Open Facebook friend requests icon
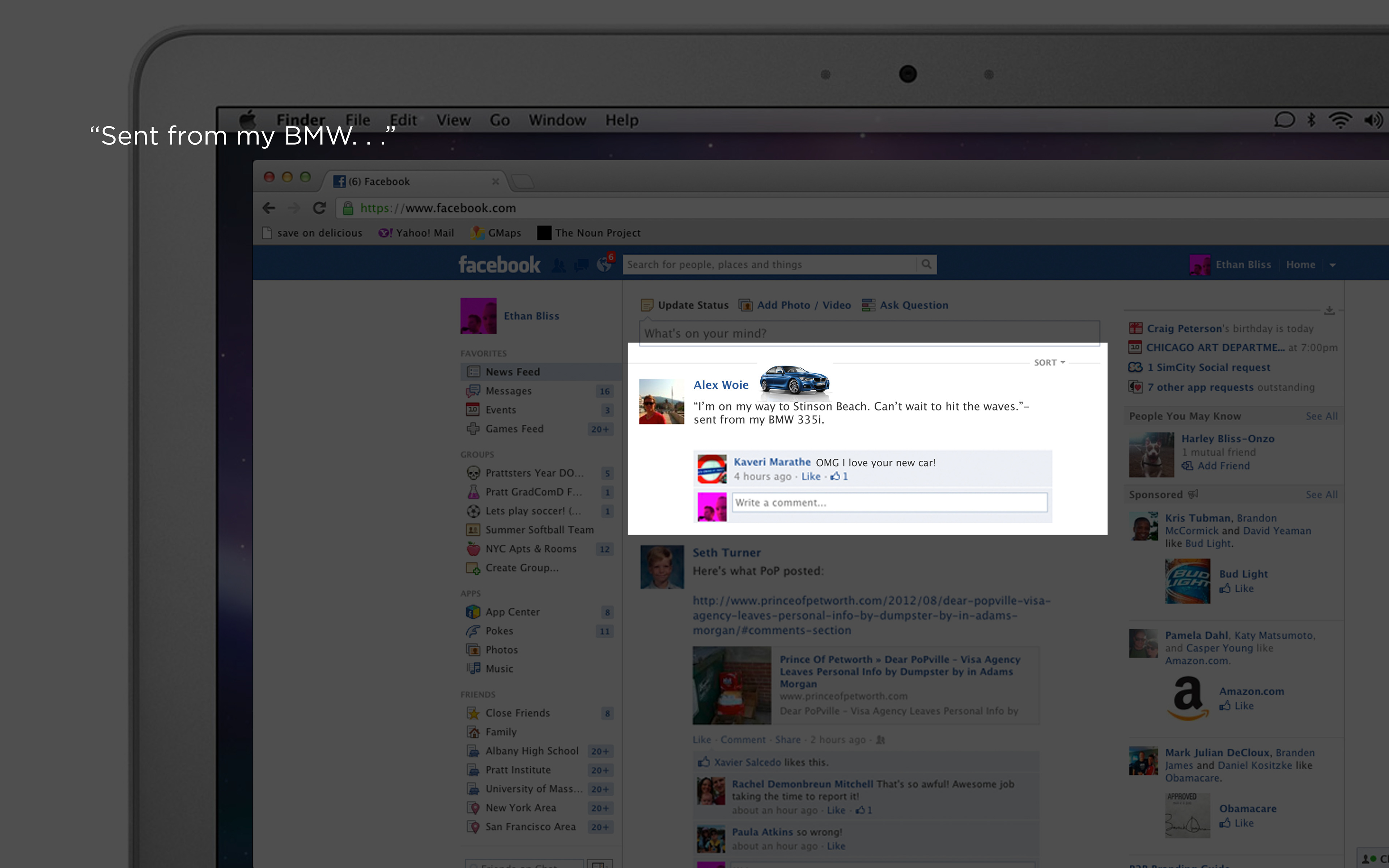 point(558,265)
